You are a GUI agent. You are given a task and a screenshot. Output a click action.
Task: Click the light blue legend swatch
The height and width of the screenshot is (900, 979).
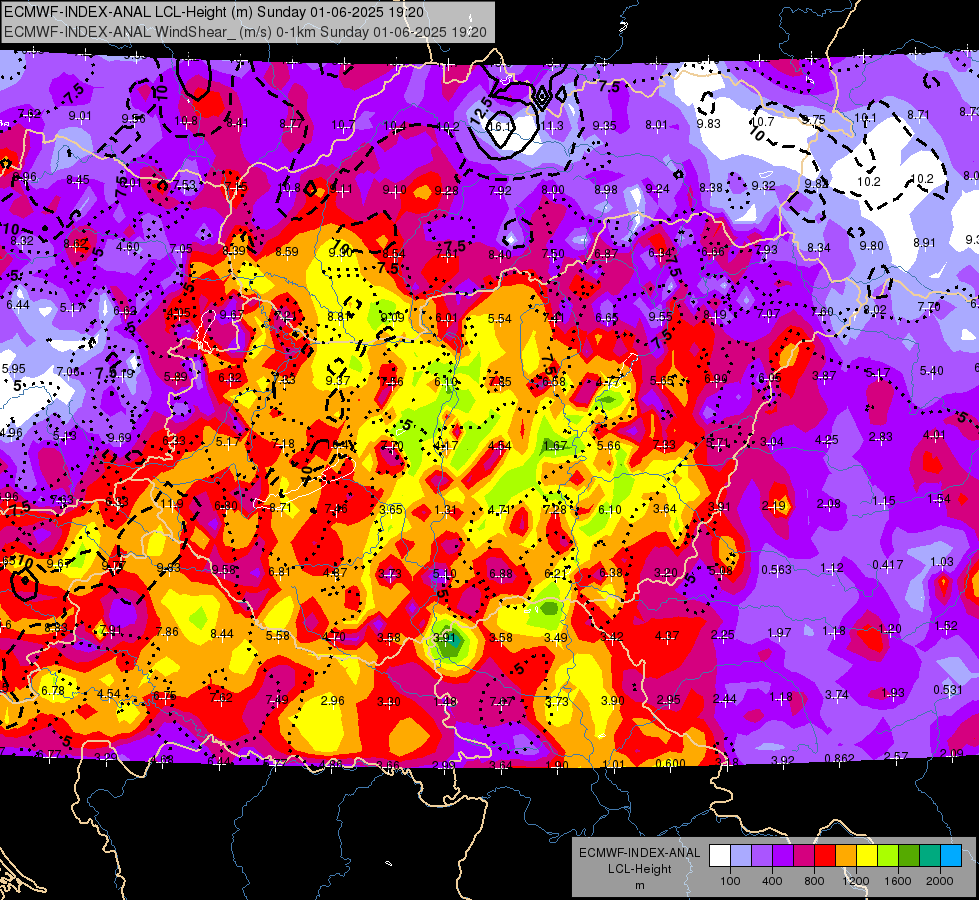741,856
